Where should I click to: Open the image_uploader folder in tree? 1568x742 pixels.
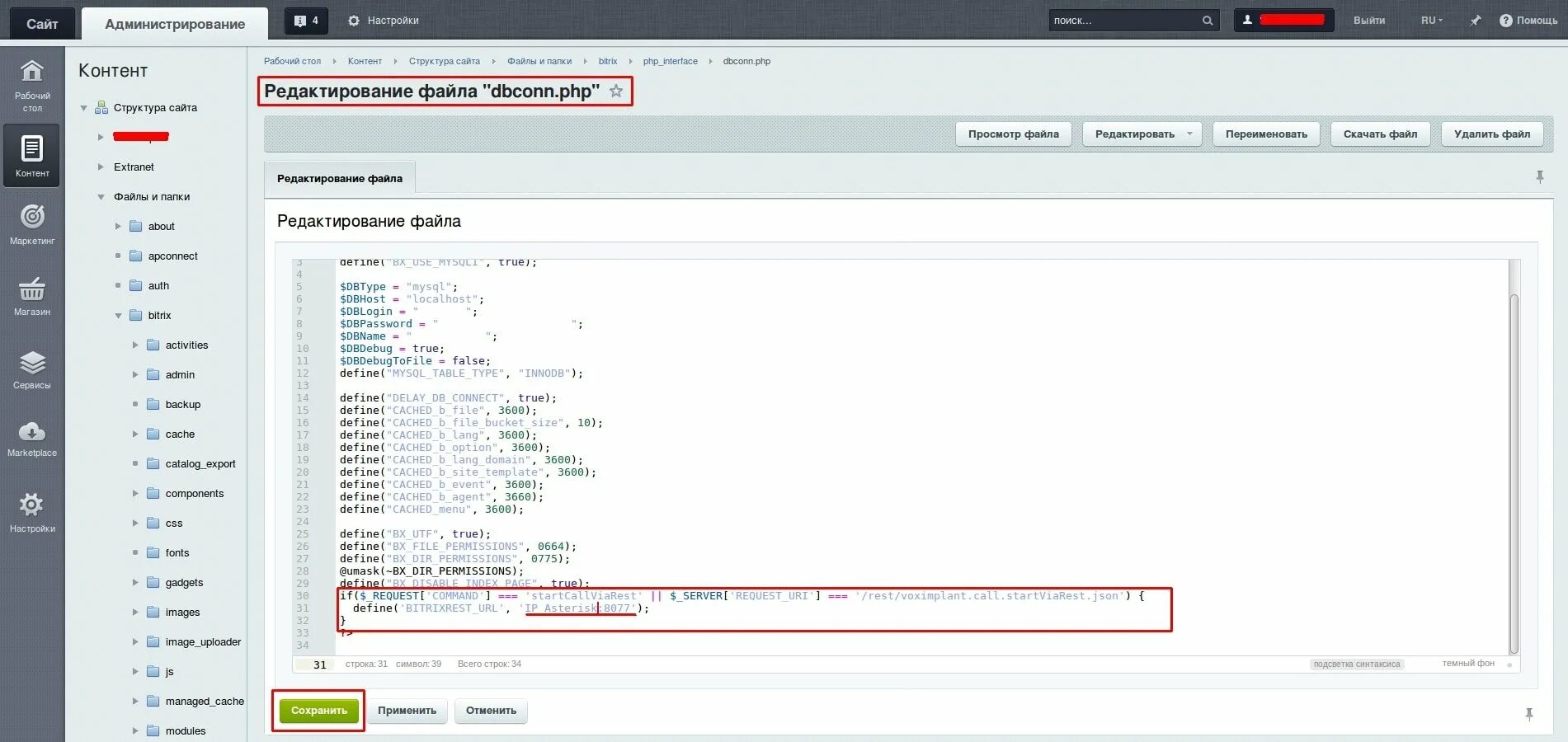203,641
